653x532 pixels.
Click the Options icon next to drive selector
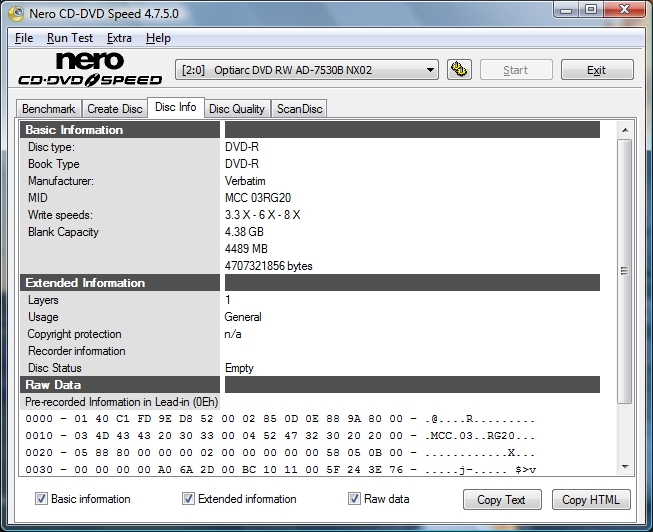click(459, 70)
